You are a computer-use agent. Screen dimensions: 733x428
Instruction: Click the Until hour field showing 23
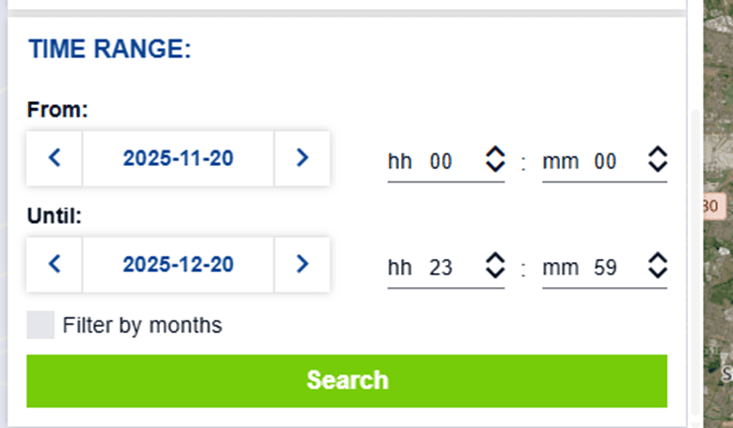(442, 267)
